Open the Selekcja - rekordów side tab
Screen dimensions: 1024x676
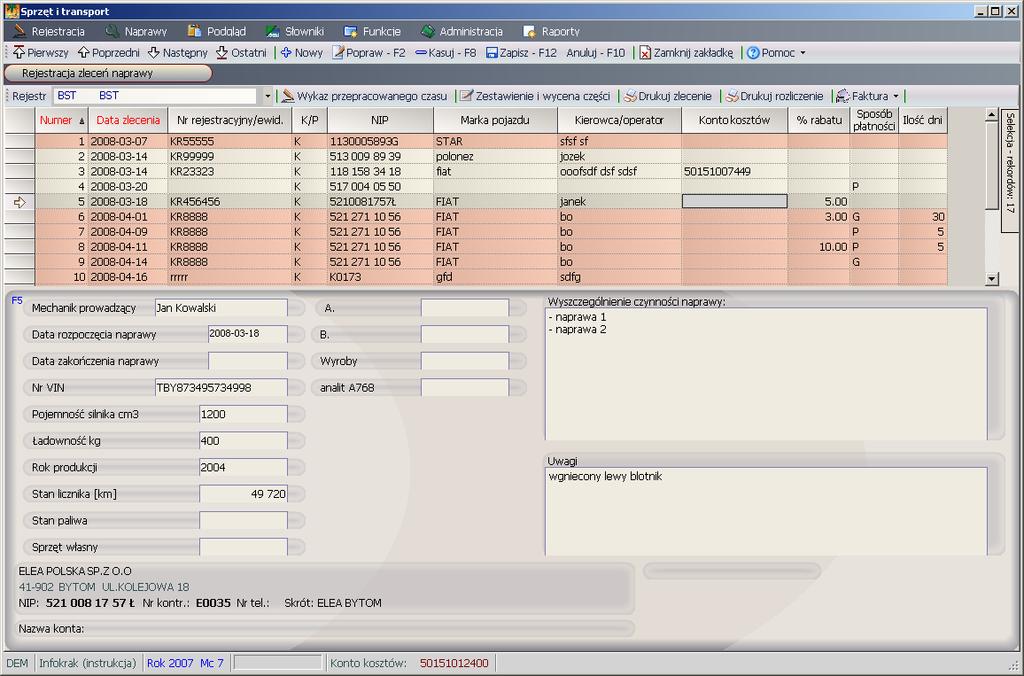point(1010,170)
